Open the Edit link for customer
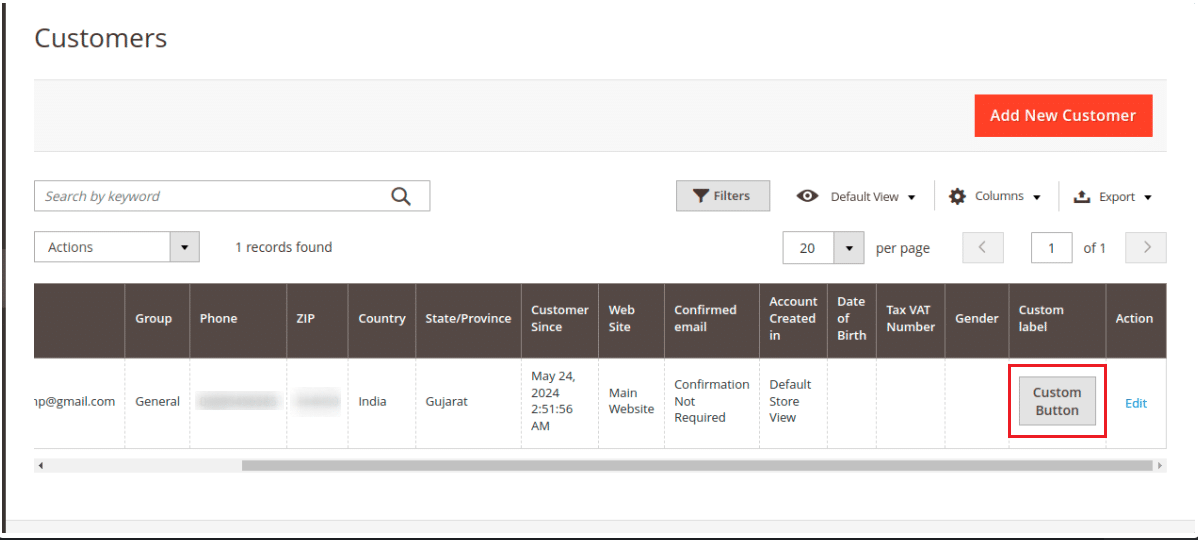Viewport: 1198px width, 540px height. pos(1135,403)
